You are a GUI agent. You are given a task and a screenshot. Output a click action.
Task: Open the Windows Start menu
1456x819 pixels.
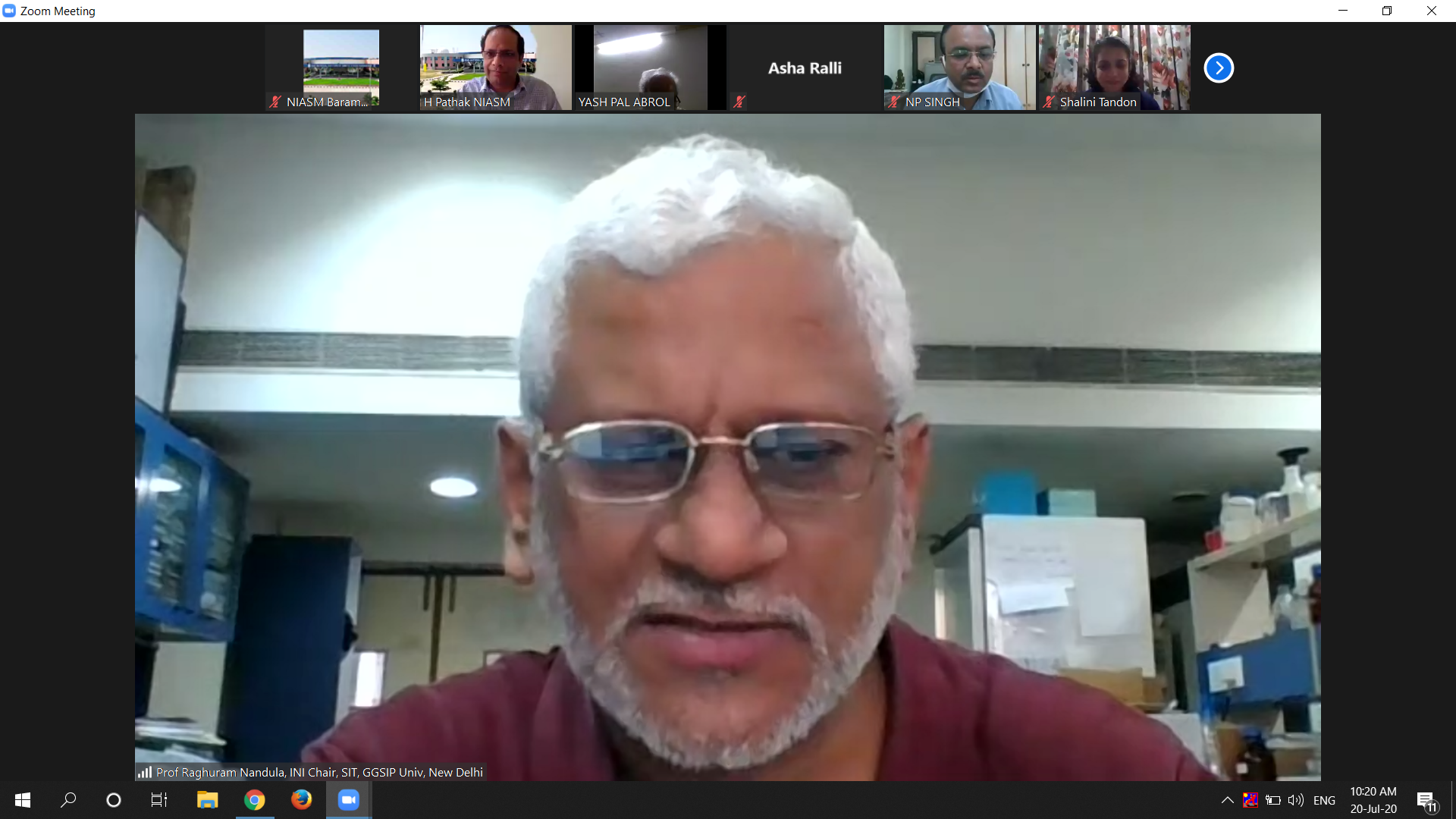tap(23, 800)
